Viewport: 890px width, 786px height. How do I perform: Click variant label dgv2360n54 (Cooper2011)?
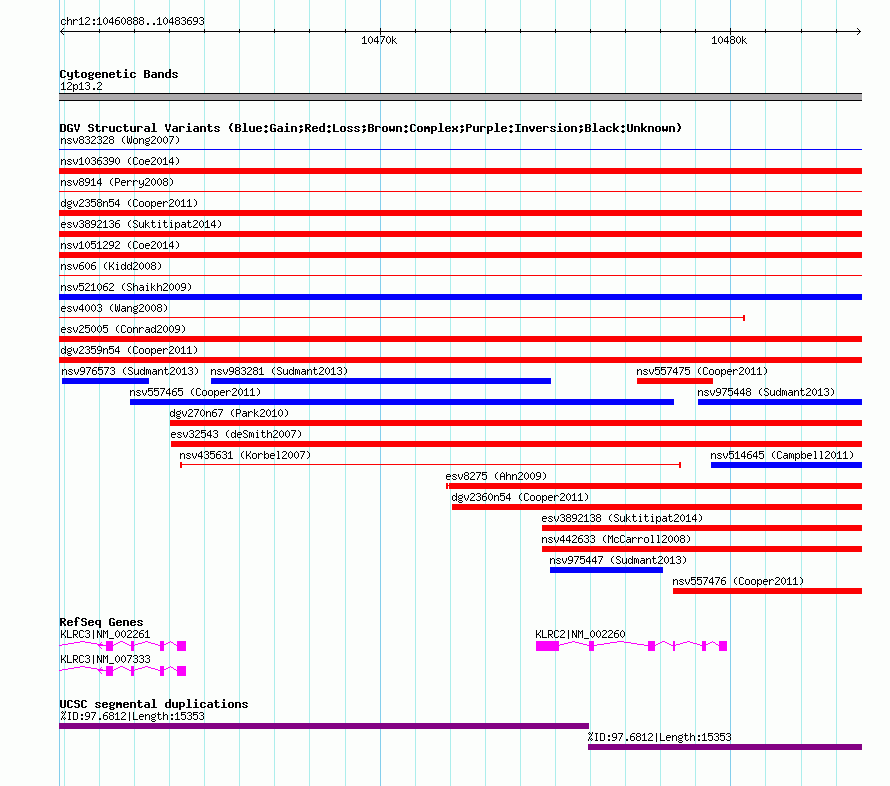[520, 497]
